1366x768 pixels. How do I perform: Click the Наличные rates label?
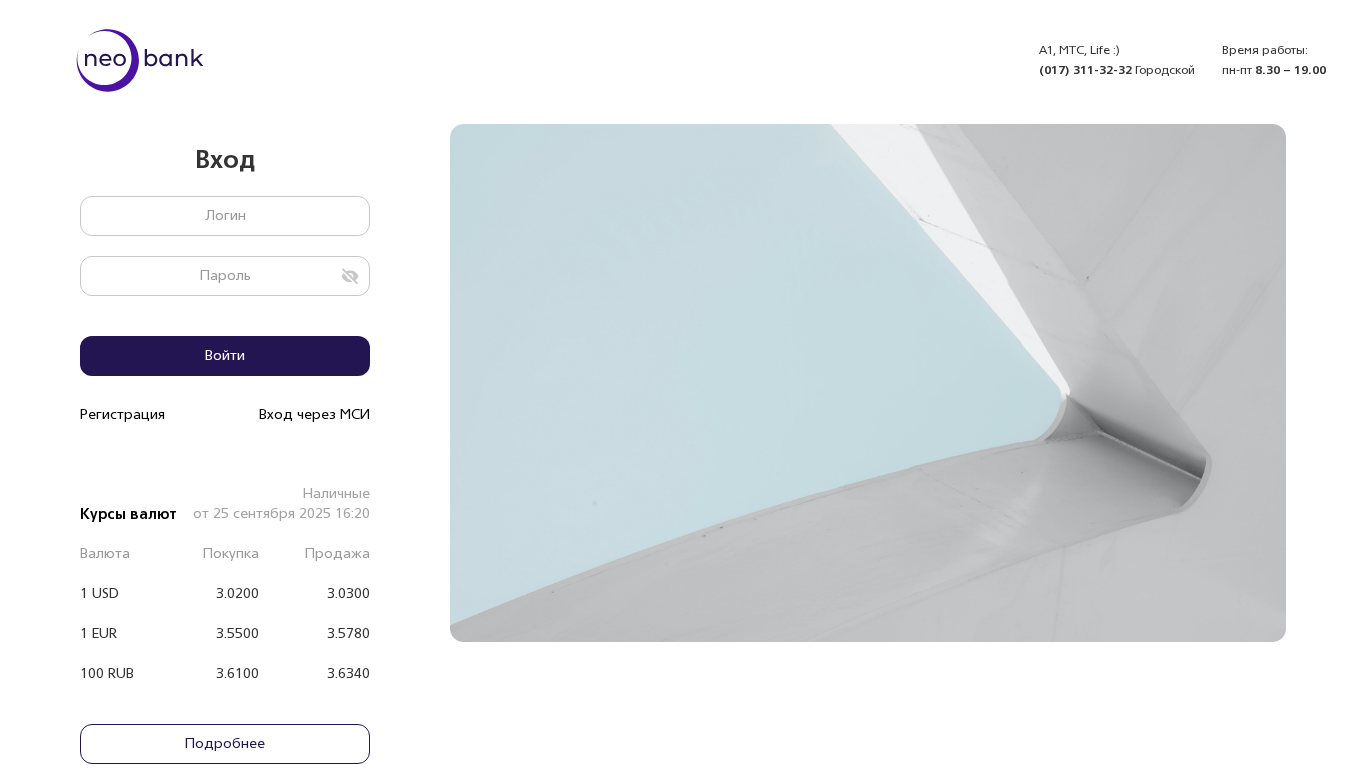[x=336, y=494]
